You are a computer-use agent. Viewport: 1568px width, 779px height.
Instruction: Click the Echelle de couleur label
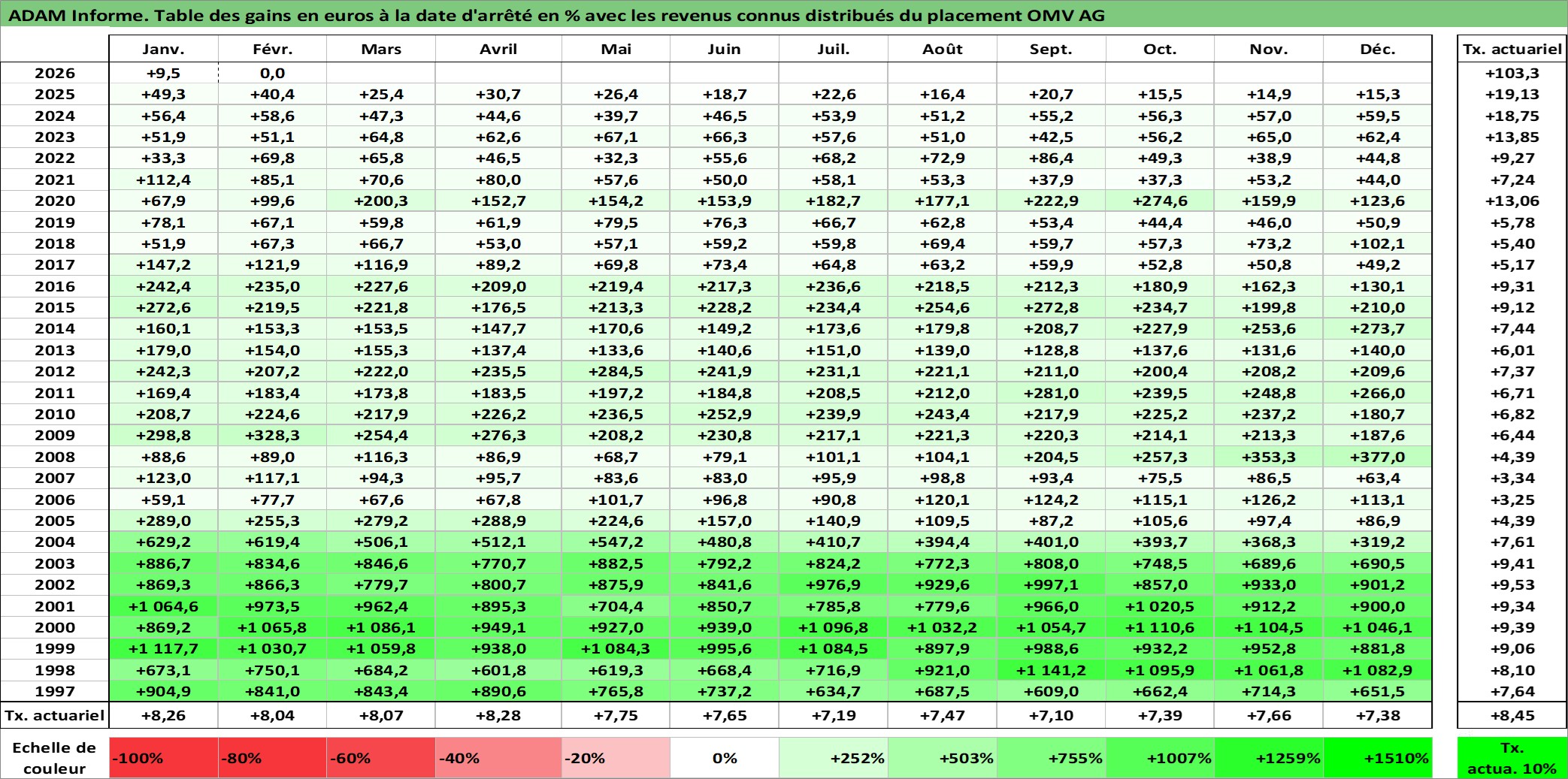(55, 758)
